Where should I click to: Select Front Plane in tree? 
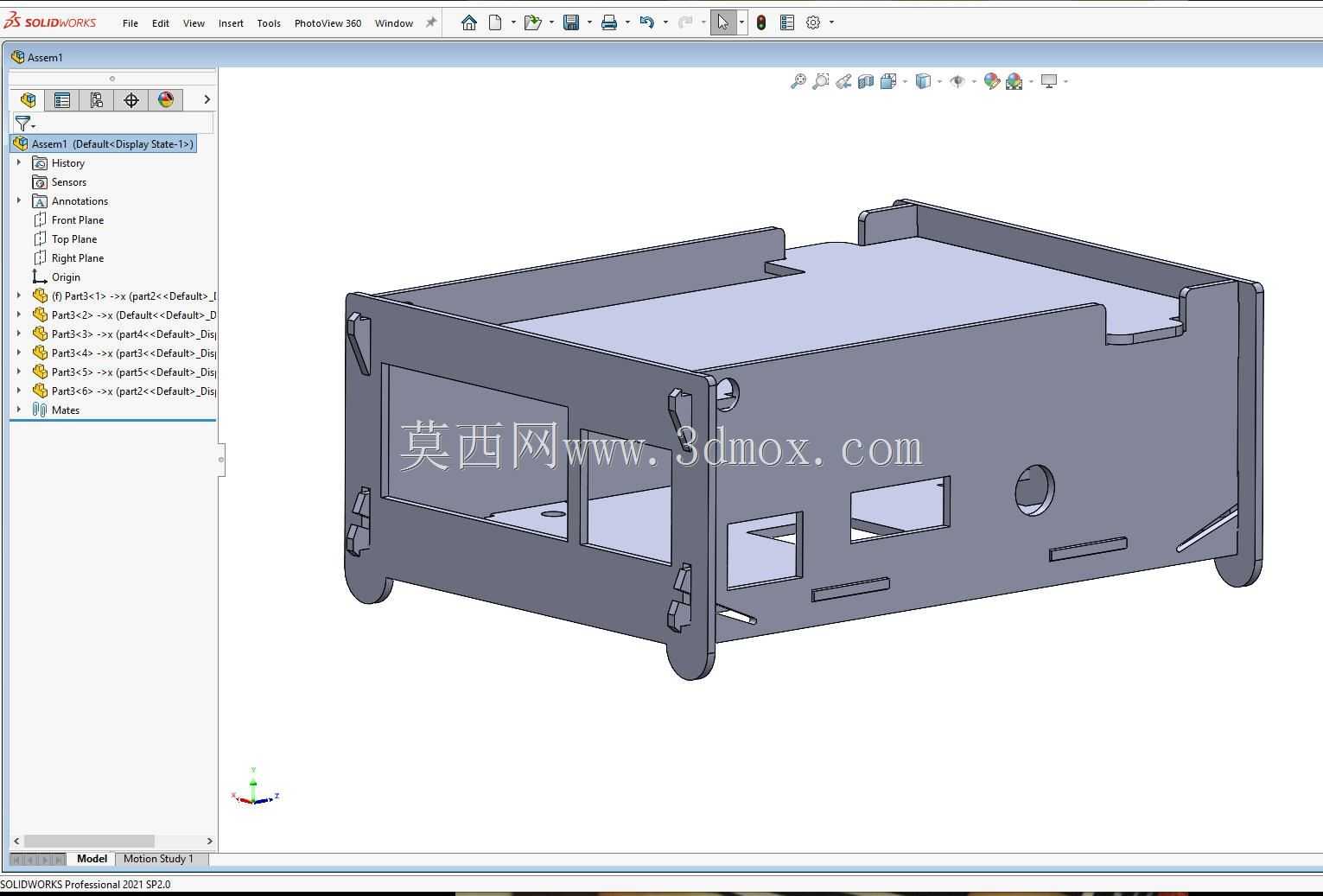[x=77, y=220]
